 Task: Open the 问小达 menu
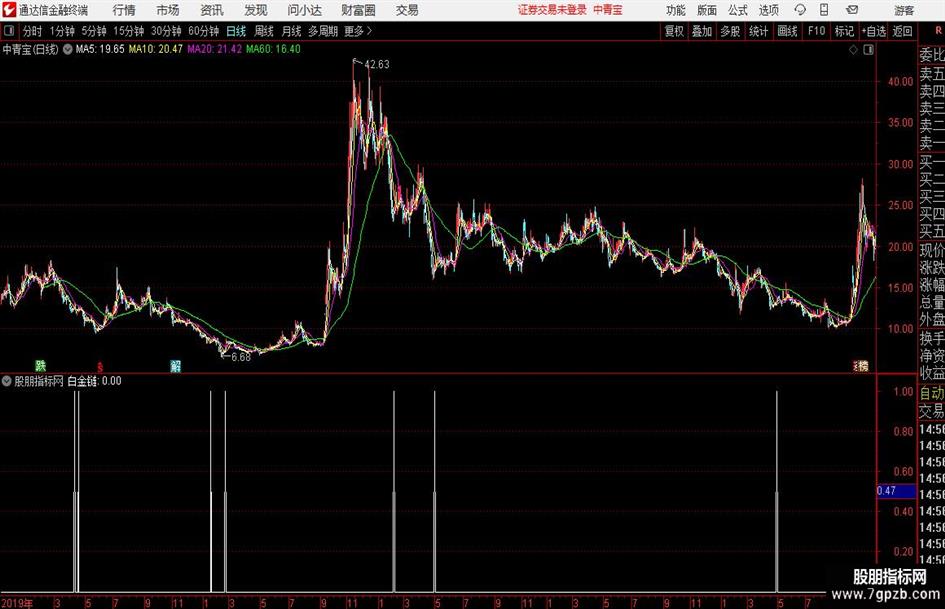[304, 10]
